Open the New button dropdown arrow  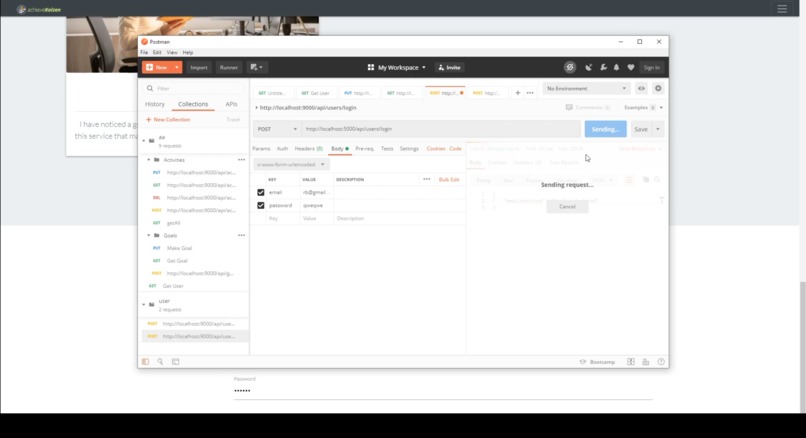pos(177,67)
